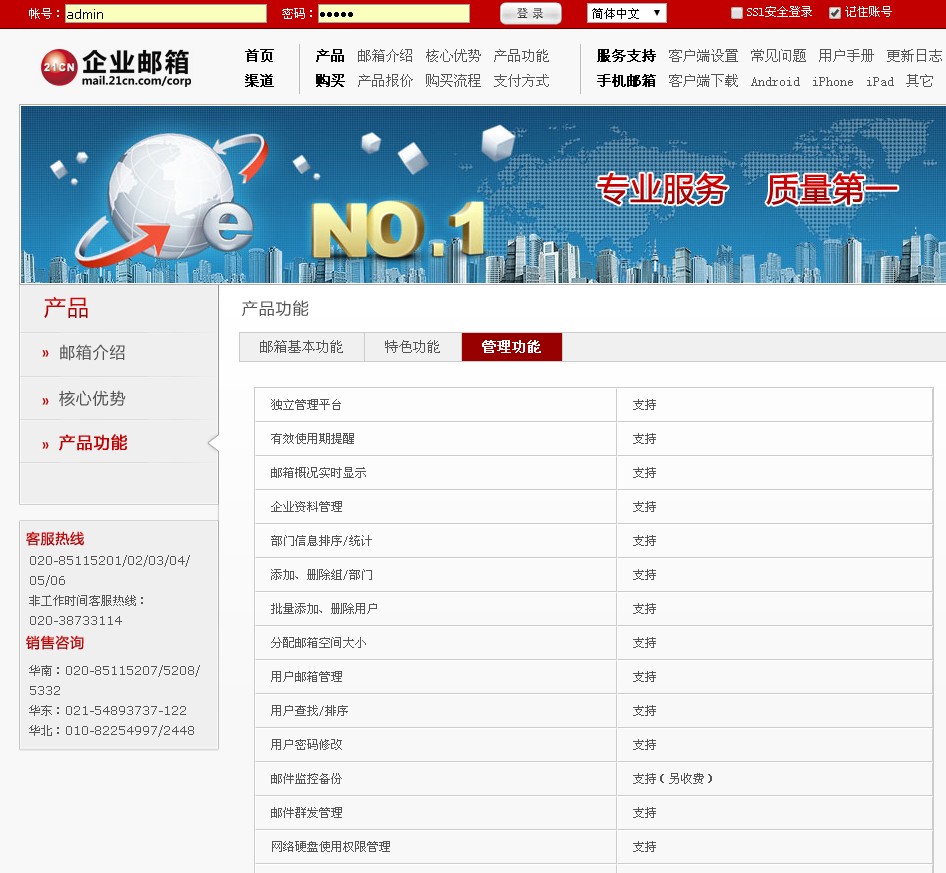The width and height of the screenshot is (946, 873).
Task: Open the 简体中文 language dropdown
Action: point(626,13)
